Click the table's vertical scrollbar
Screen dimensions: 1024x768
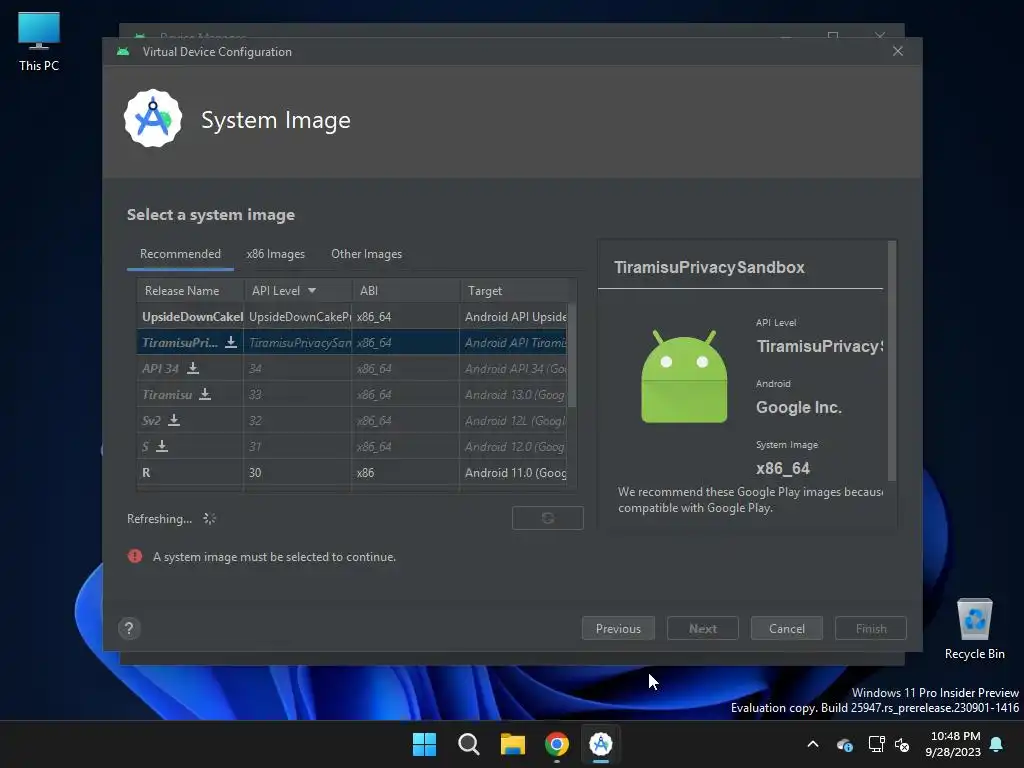click(x=572, y=355)
